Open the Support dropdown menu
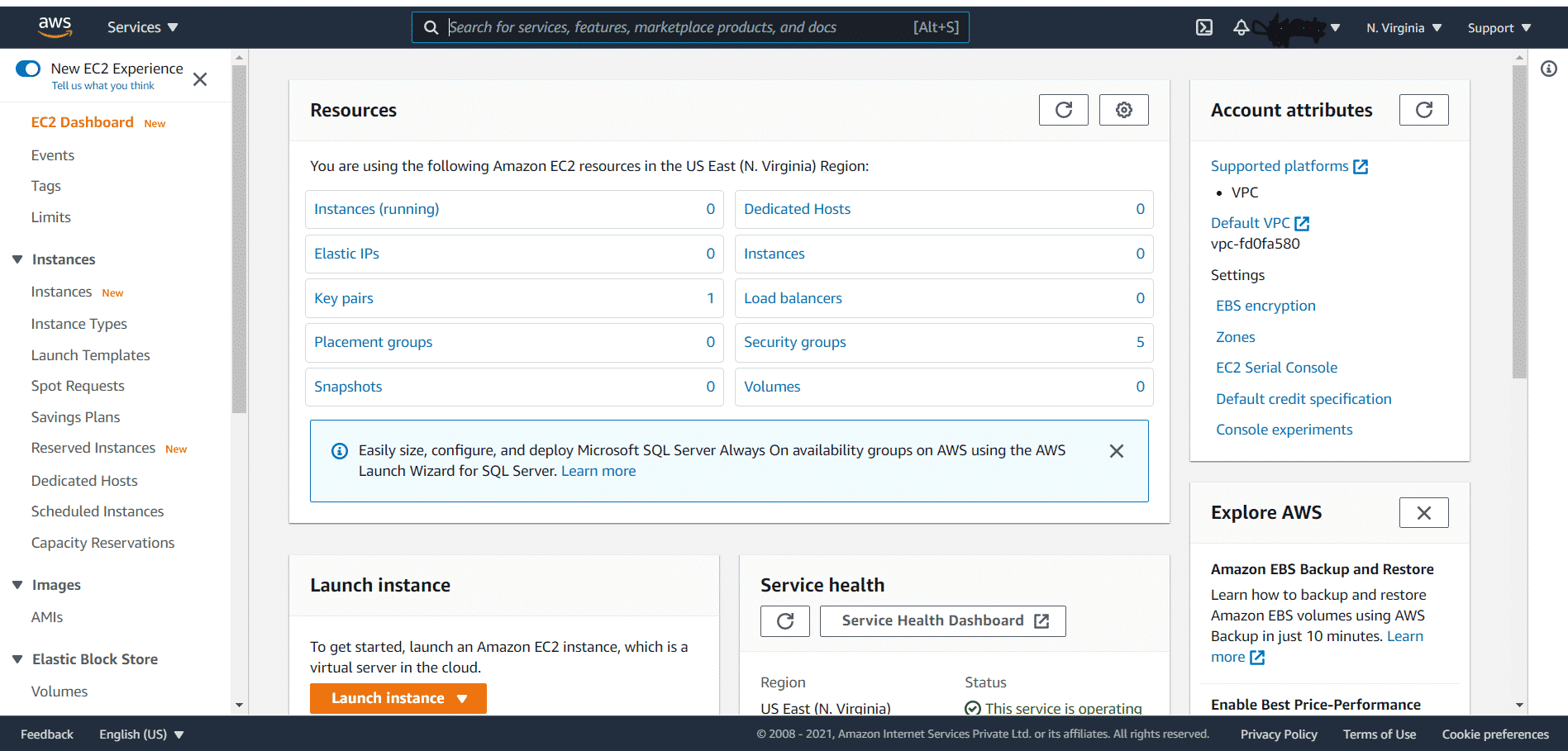Image resolution: width=1568 pixels, height=751 pixels. pyautogui.click(x=1499, y=28)
